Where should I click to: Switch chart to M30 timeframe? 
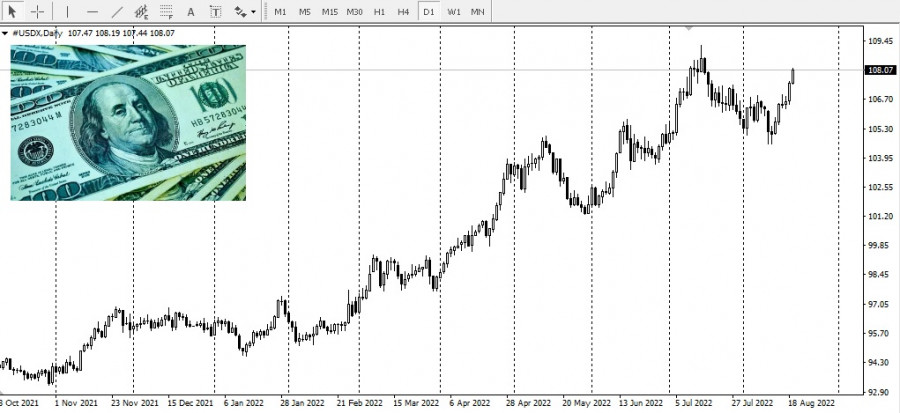point(354,11)
